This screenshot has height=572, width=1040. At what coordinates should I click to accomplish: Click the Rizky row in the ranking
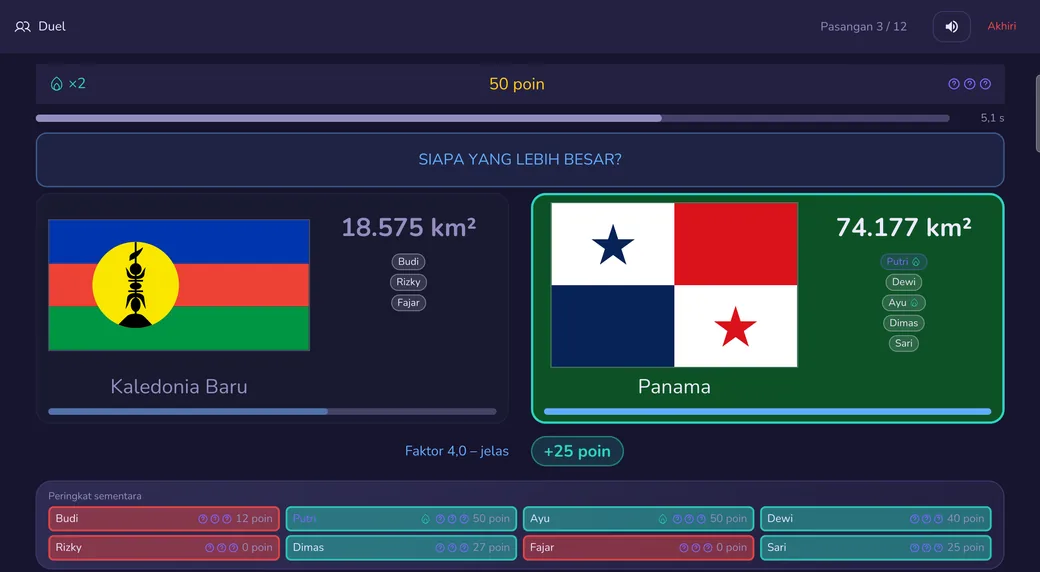164,547
